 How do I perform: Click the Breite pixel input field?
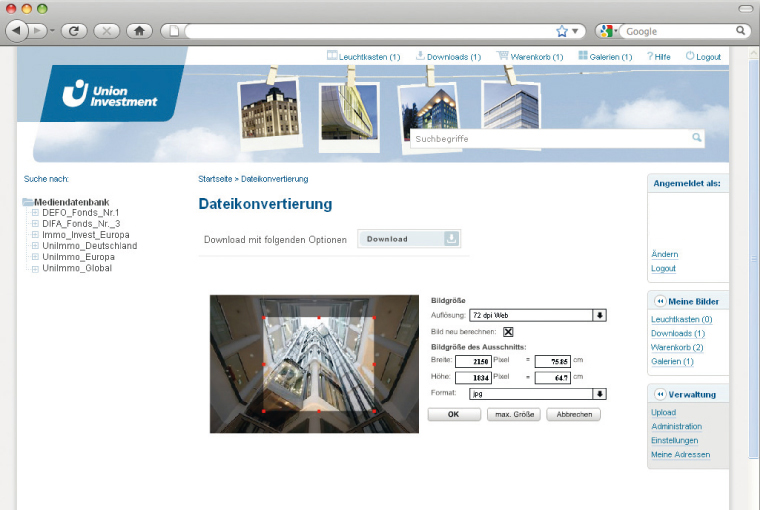pyautogui.click(x=472, y=361)
